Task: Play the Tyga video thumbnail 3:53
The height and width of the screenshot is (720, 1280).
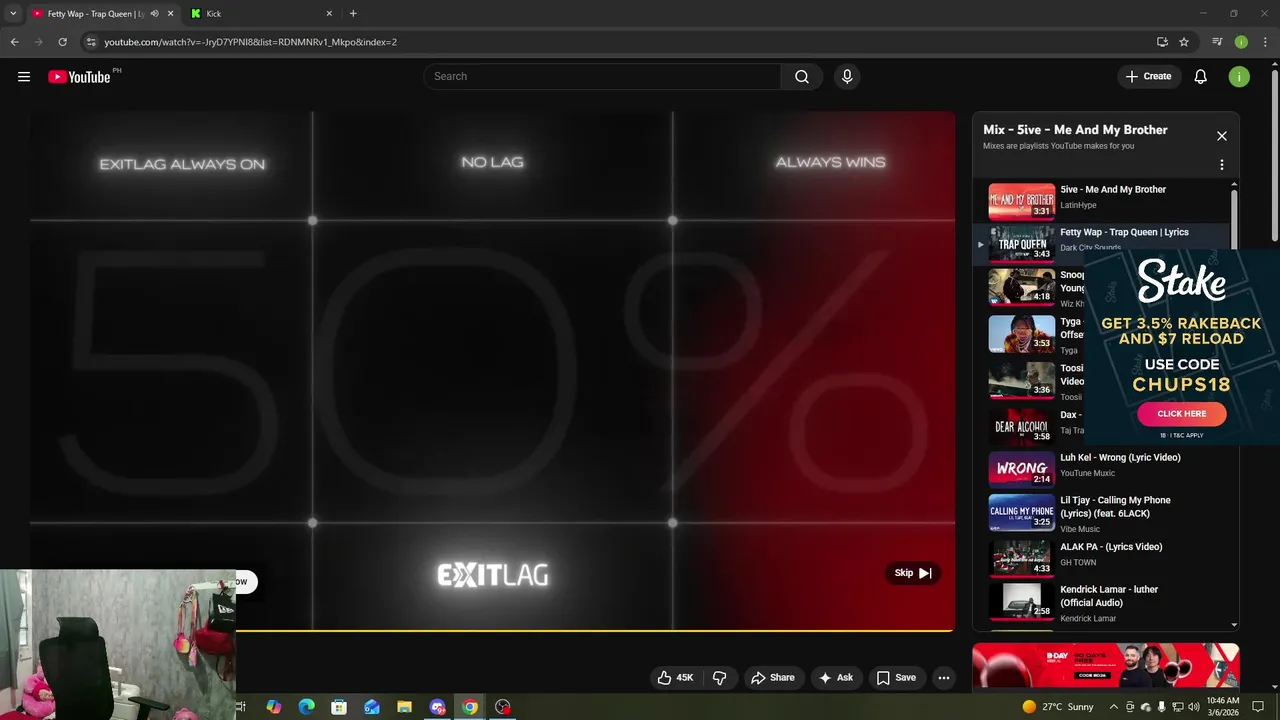Action: point(1021,334)
